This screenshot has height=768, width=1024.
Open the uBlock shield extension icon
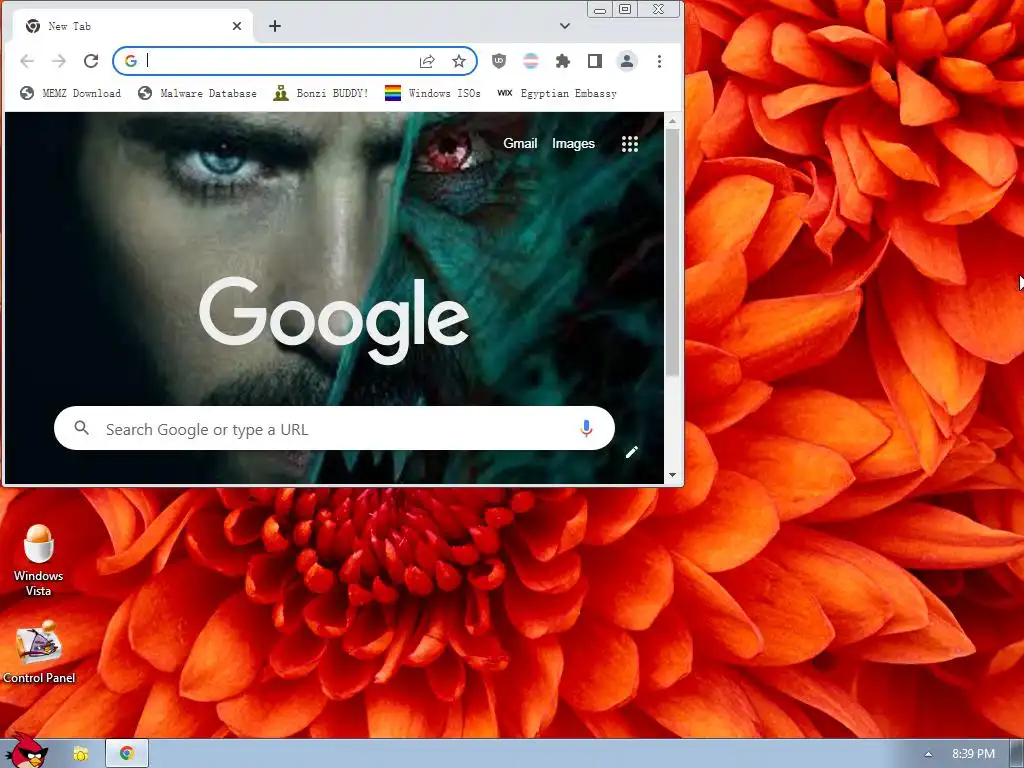tap(499, 61)
